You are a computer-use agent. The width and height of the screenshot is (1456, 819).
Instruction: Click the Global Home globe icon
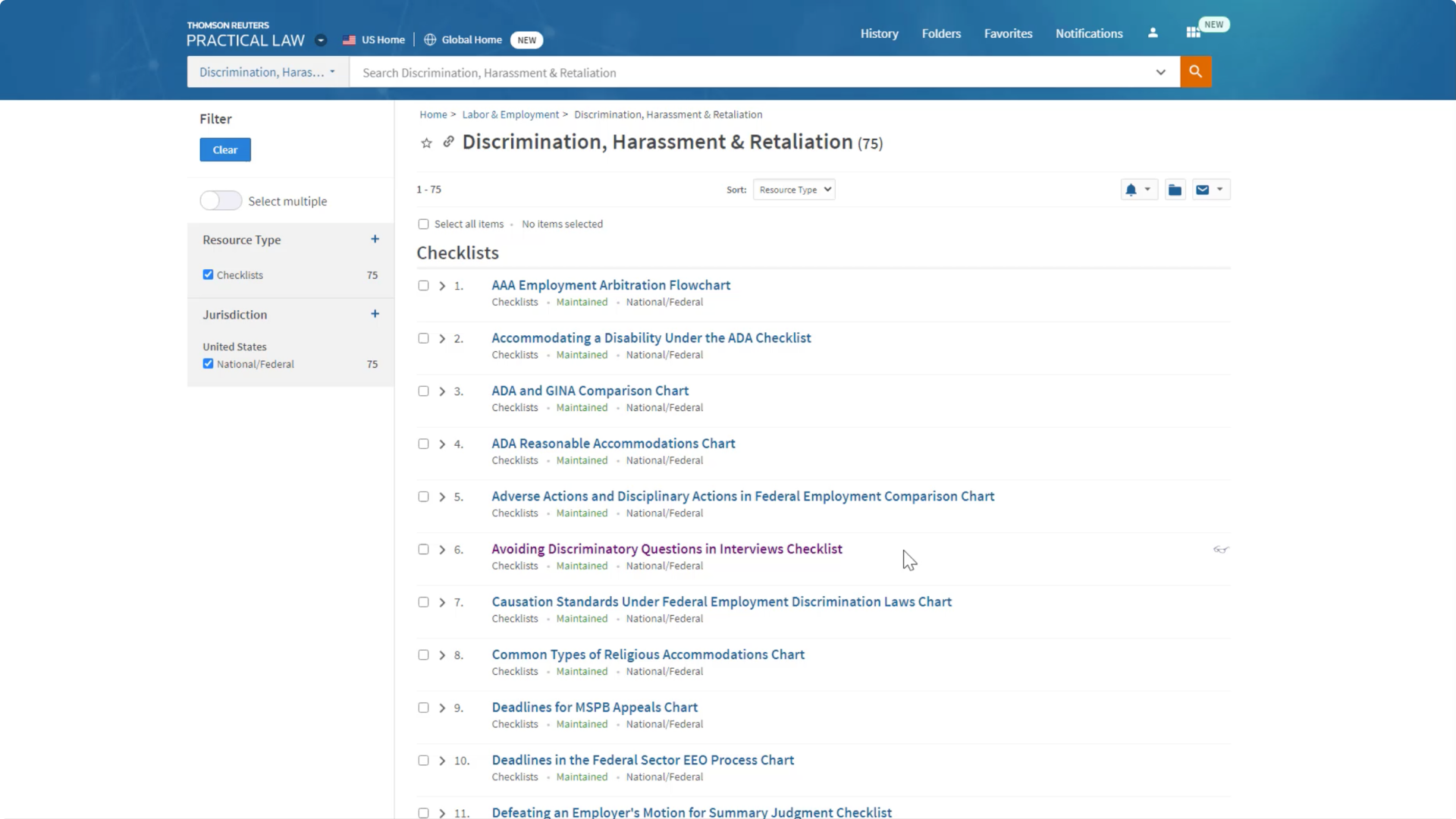pyautogui.click(x=430, y=40)
